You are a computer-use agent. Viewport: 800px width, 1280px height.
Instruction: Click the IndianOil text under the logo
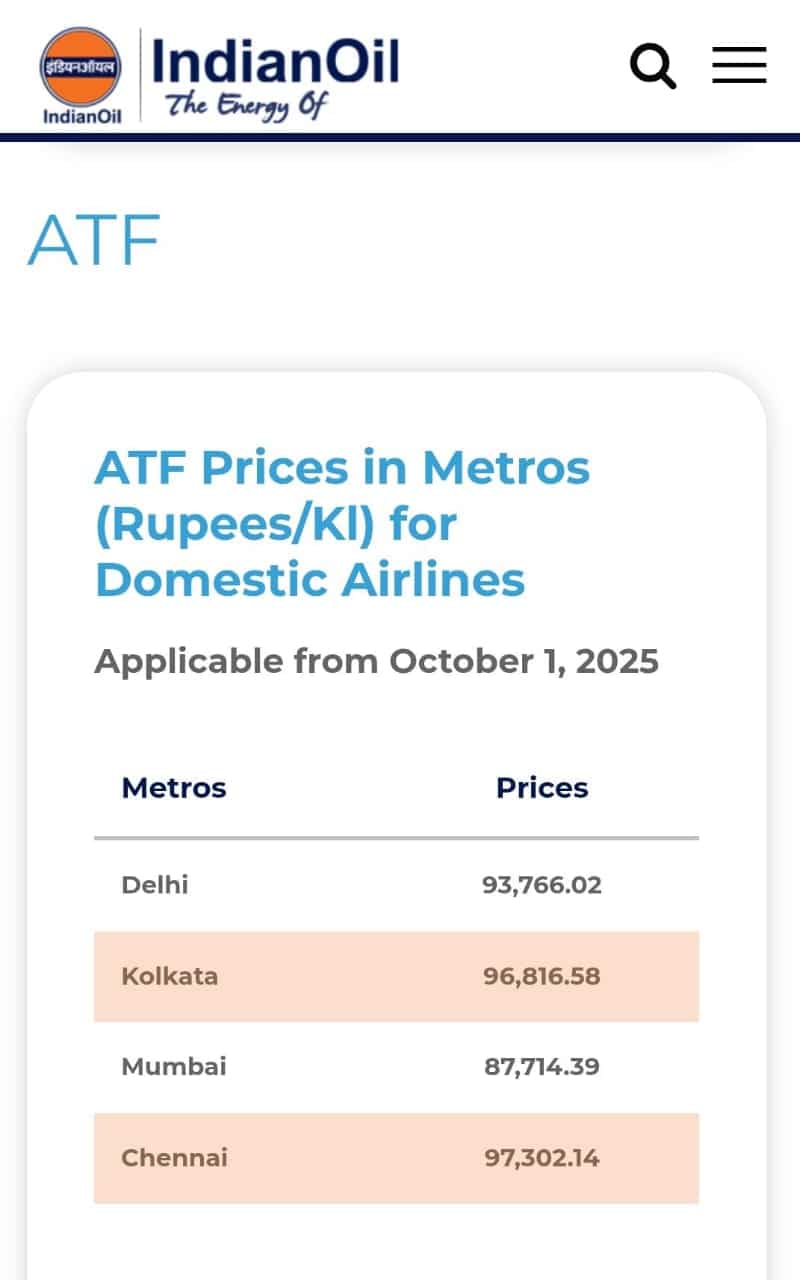click(x=82, y=116)
